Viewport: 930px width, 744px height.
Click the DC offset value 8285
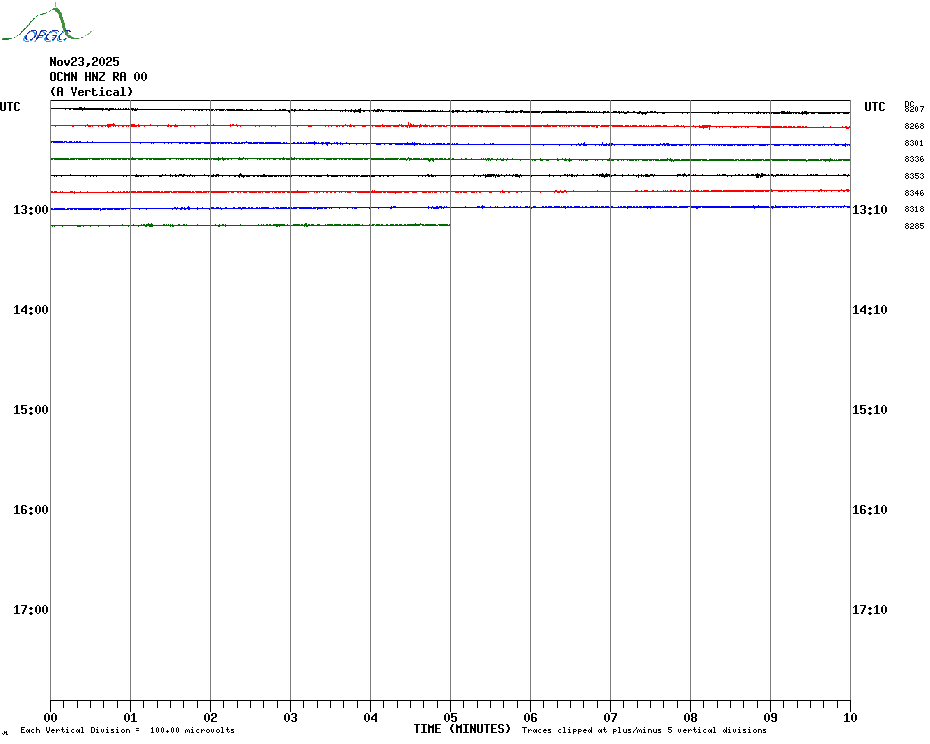[x=914, y=226]
